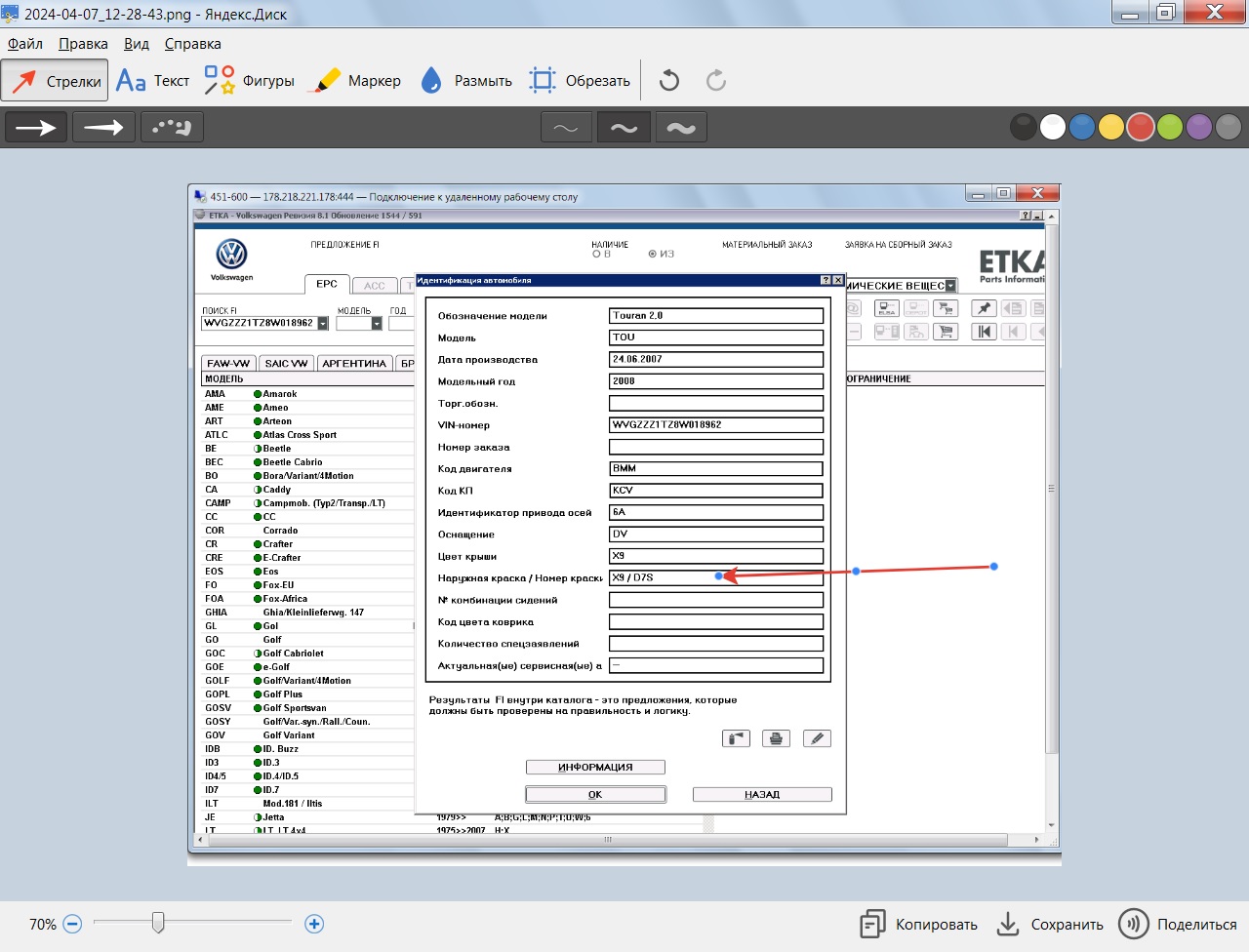
Task: Select the Amarok row in model list
Action: (x=308, y=394)
